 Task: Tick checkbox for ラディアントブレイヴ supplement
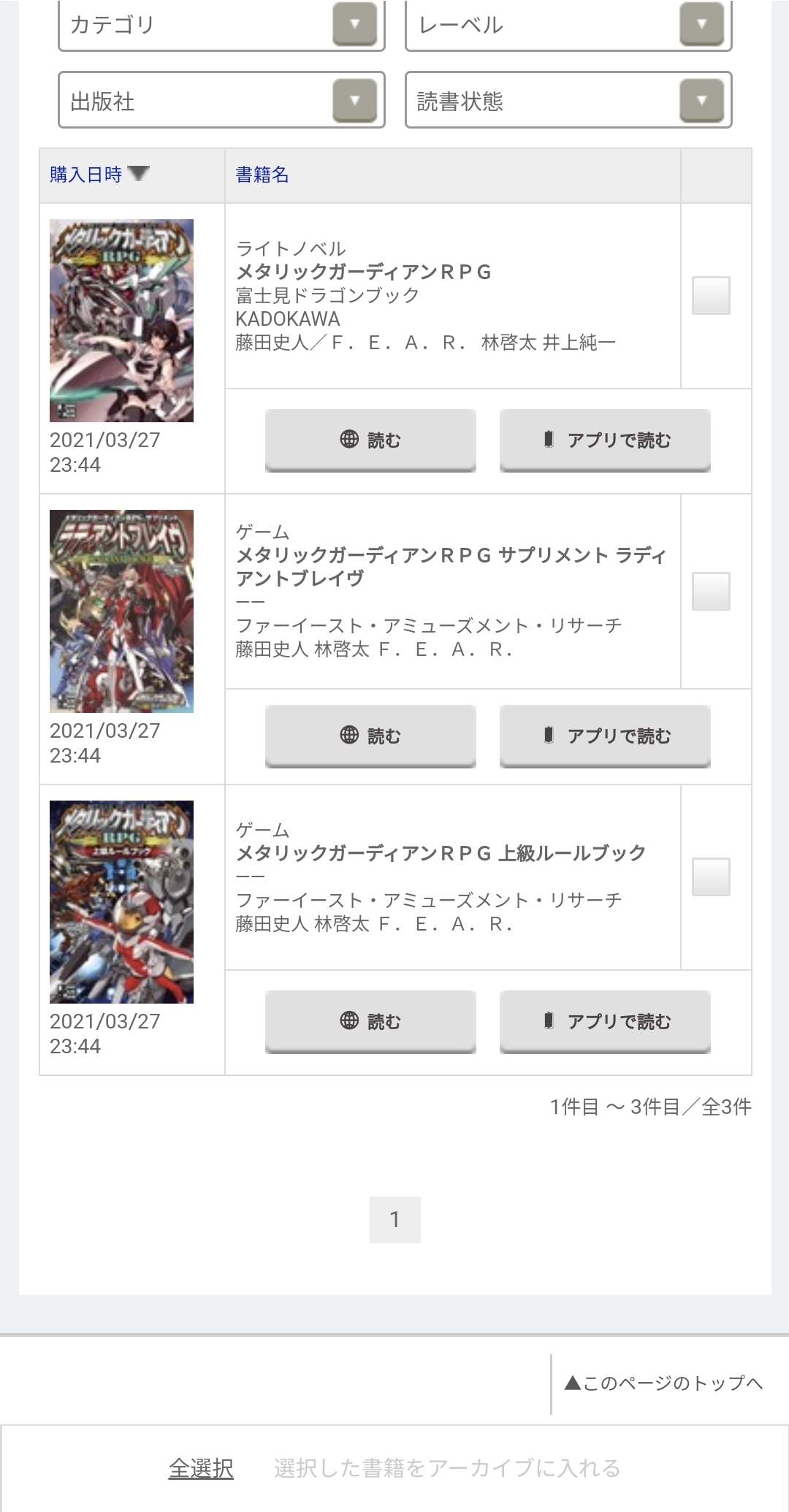(711, 591)
